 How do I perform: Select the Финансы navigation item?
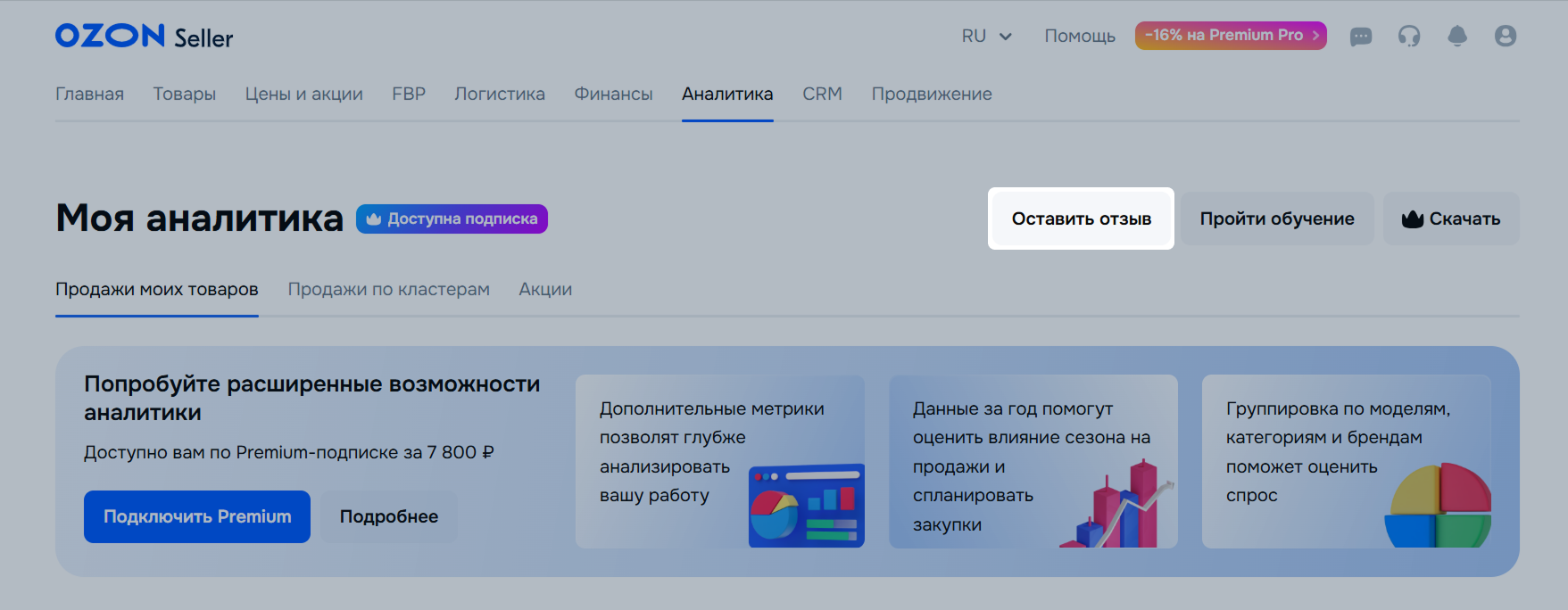click(x=613, y=94)
